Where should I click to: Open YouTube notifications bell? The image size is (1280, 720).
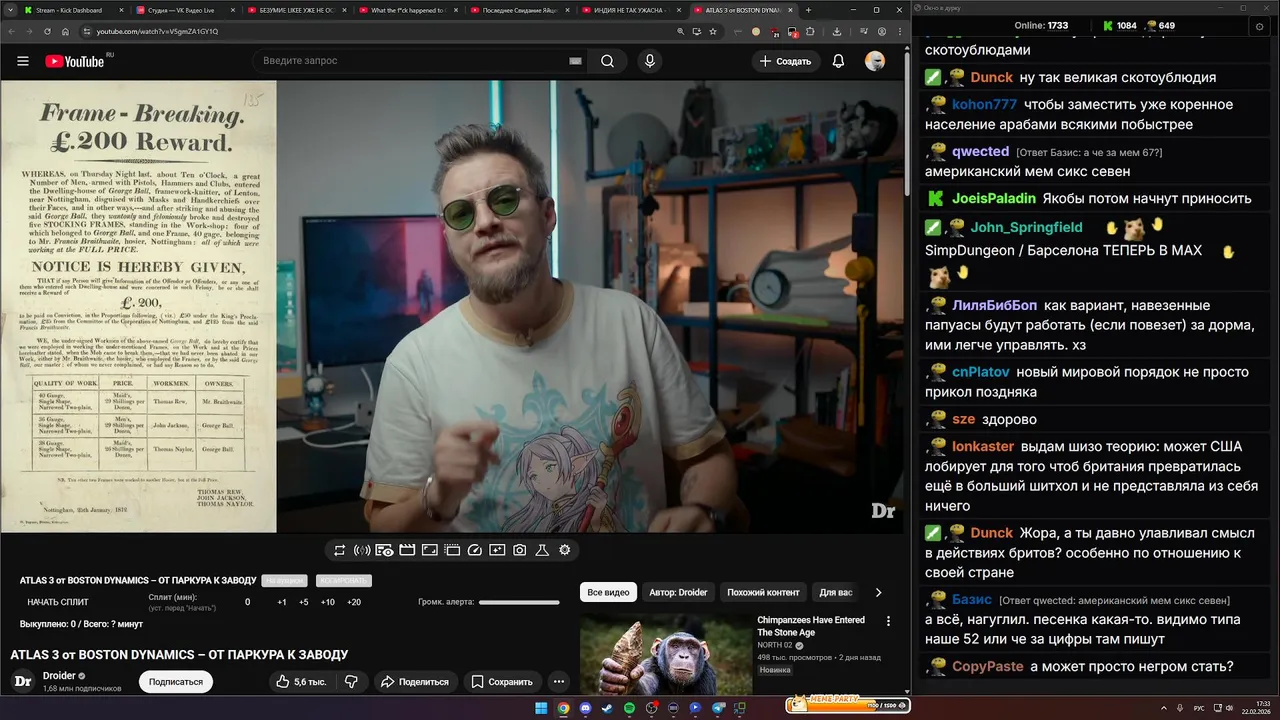[x=838, y=61]
